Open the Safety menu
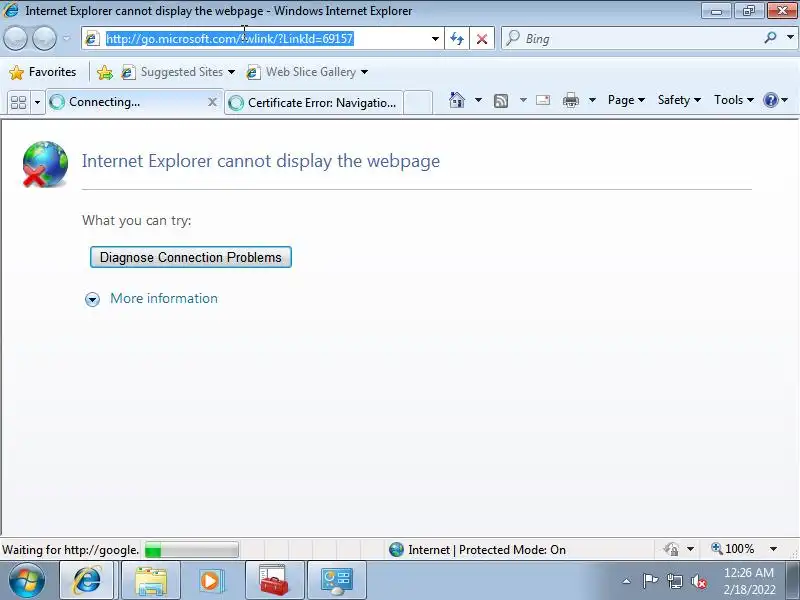The height and width of the screenshot is (600, 800). [x=679, y=100]
